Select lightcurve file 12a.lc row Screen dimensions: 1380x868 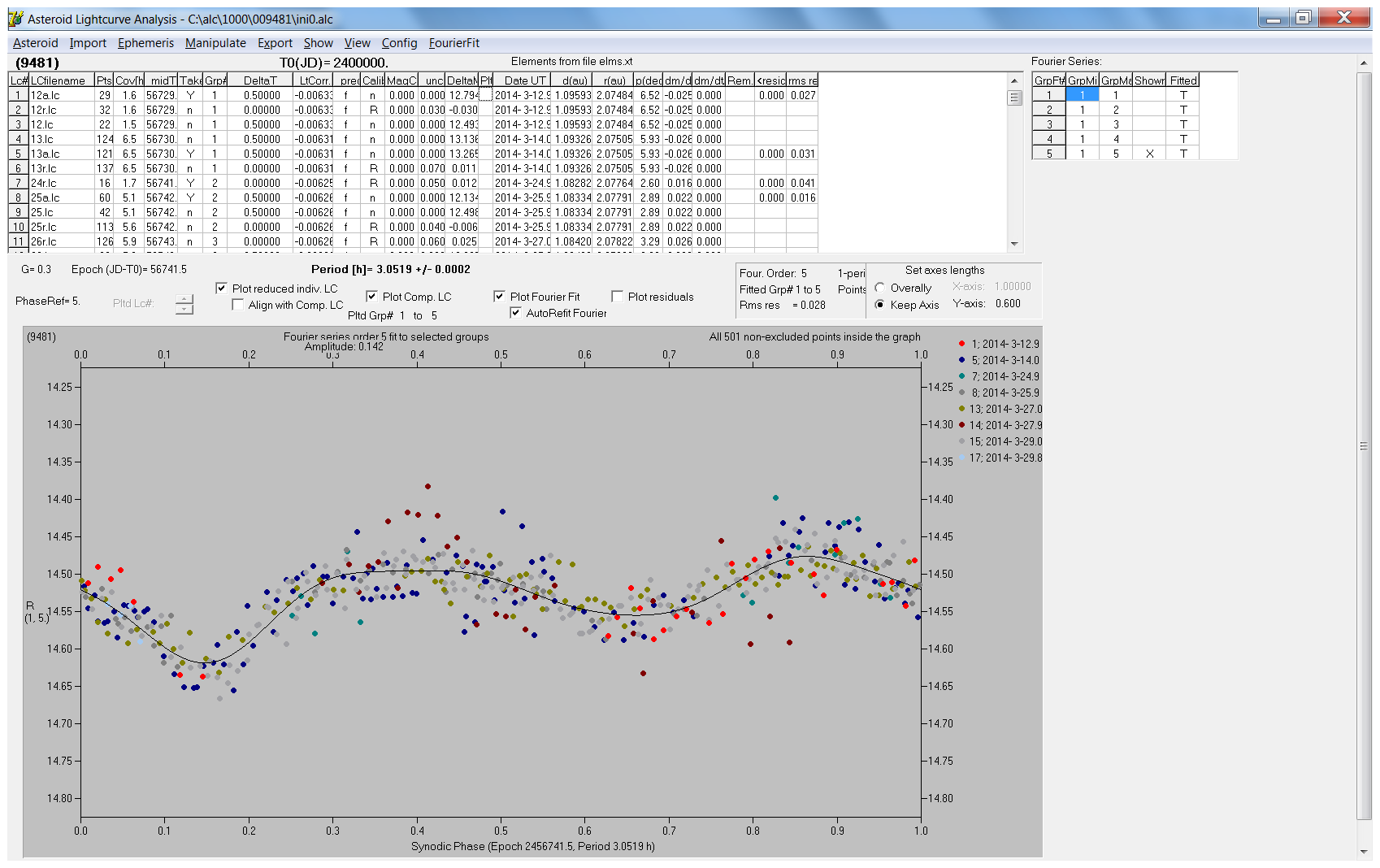pos(413,95)
